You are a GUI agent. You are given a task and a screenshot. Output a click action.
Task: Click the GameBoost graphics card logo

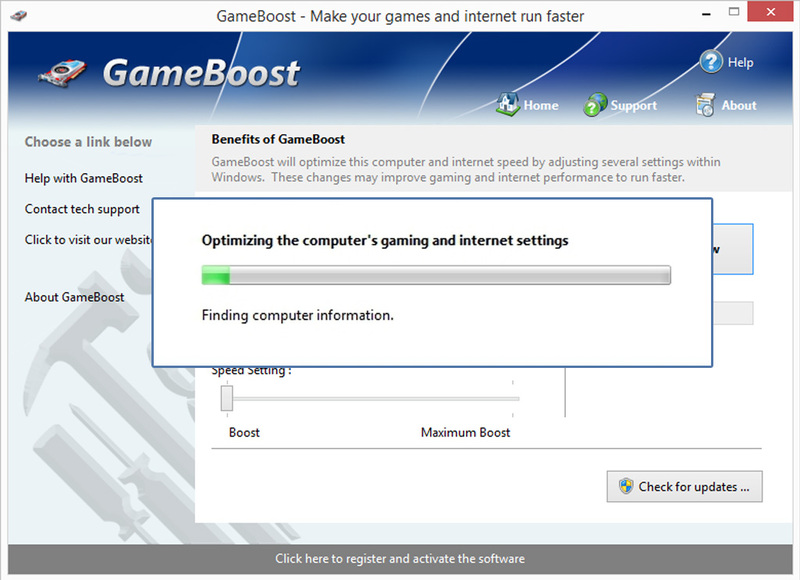point(63,73)
